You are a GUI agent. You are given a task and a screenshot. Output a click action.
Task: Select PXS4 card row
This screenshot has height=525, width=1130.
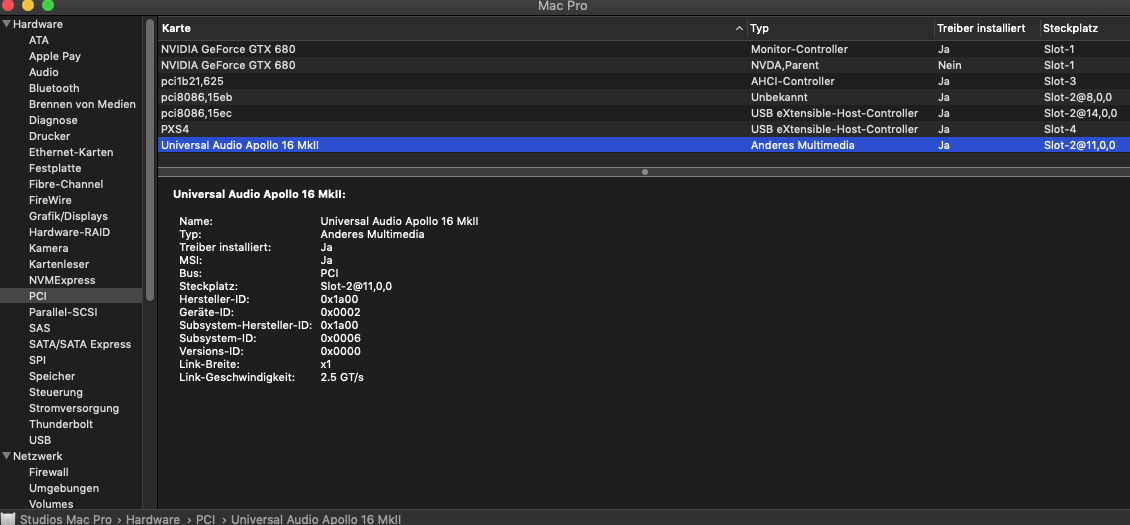[x=644, y=129]
